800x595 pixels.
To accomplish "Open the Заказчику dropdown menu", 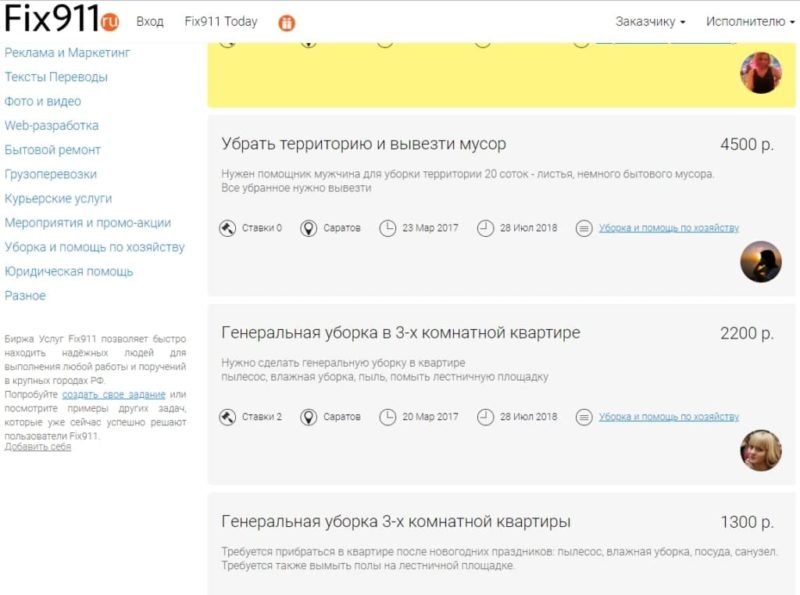I will point(650,21).
